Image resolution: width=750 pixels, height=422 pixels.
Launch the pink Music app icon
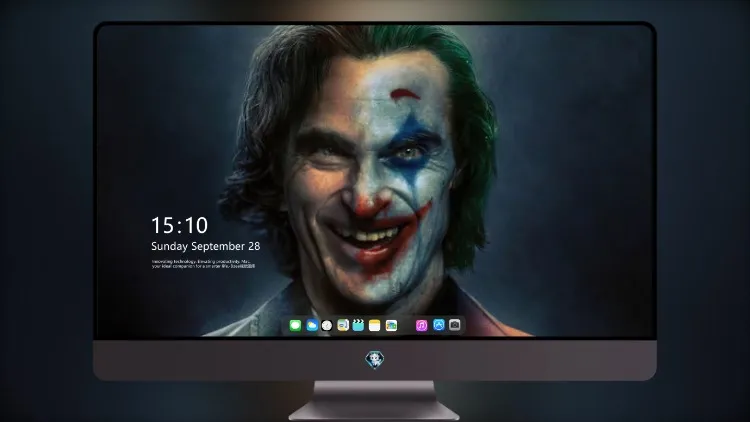tap(421, 325)
